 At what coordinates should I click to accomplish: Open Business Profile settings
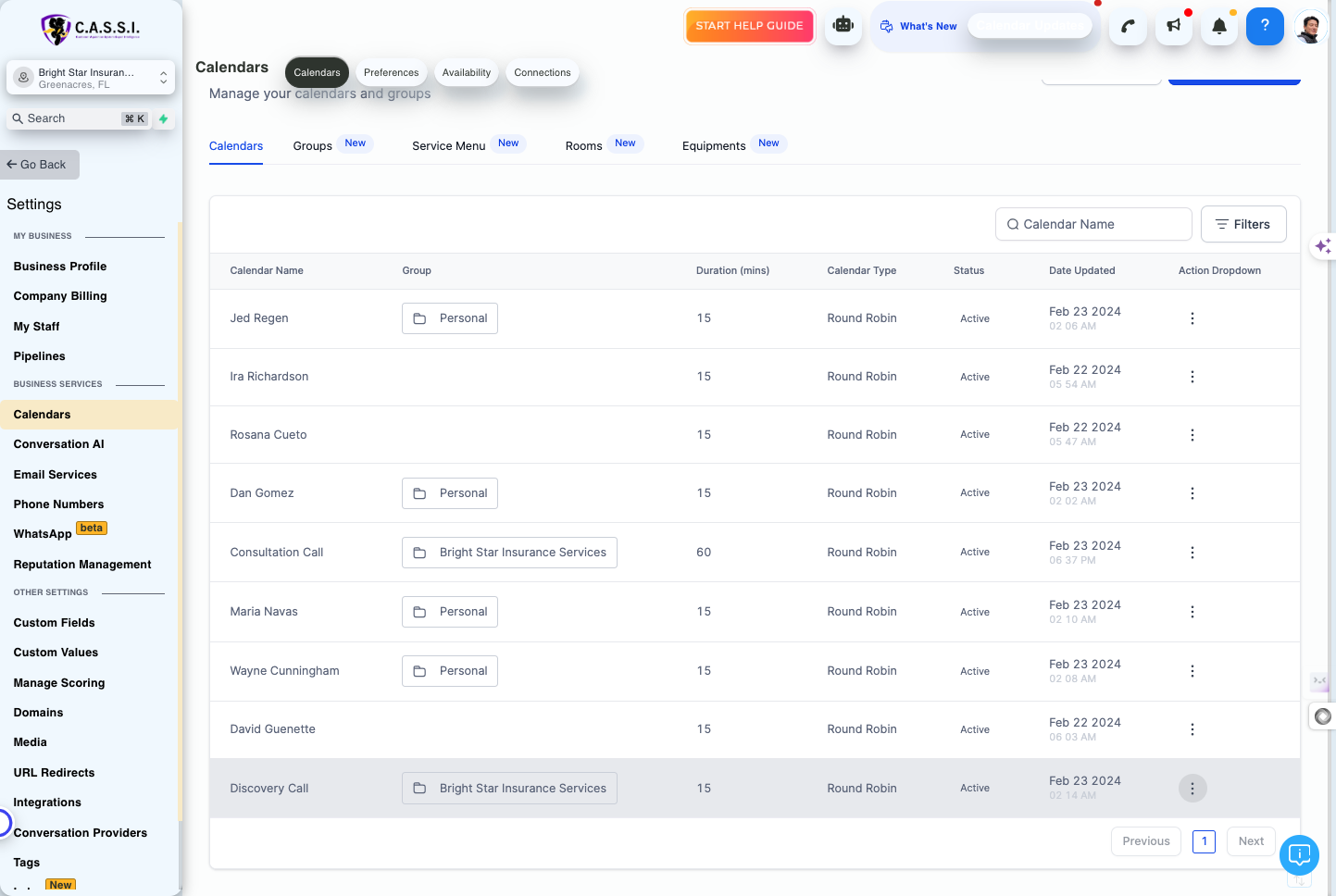[x=60, y=267]
